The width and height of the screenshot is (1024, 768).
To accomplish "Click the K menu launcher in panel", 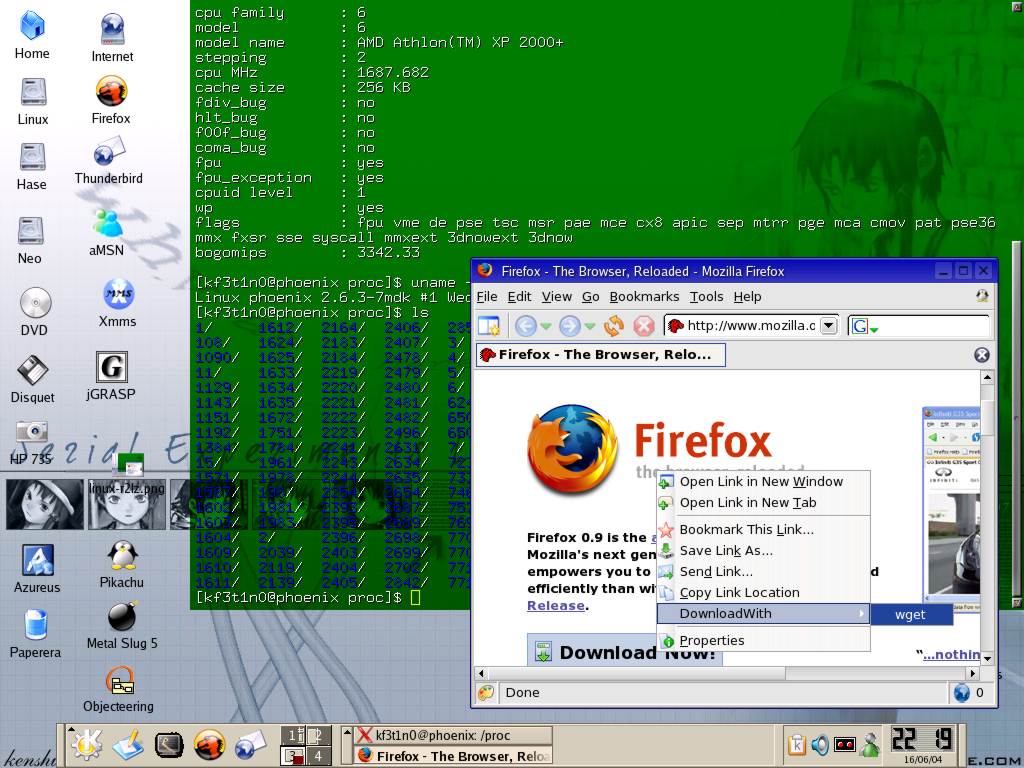I will tap(84, 745).
